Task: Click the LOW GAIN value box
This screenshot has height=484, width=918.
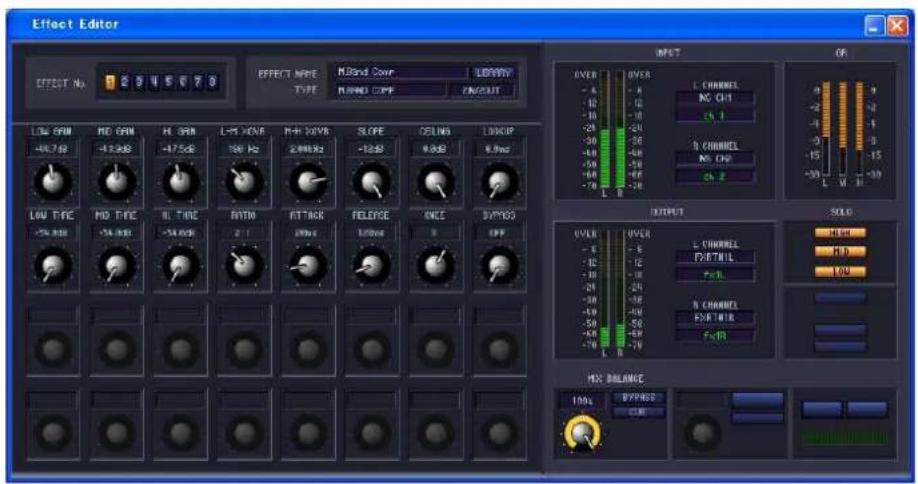Action: [52, 149]
